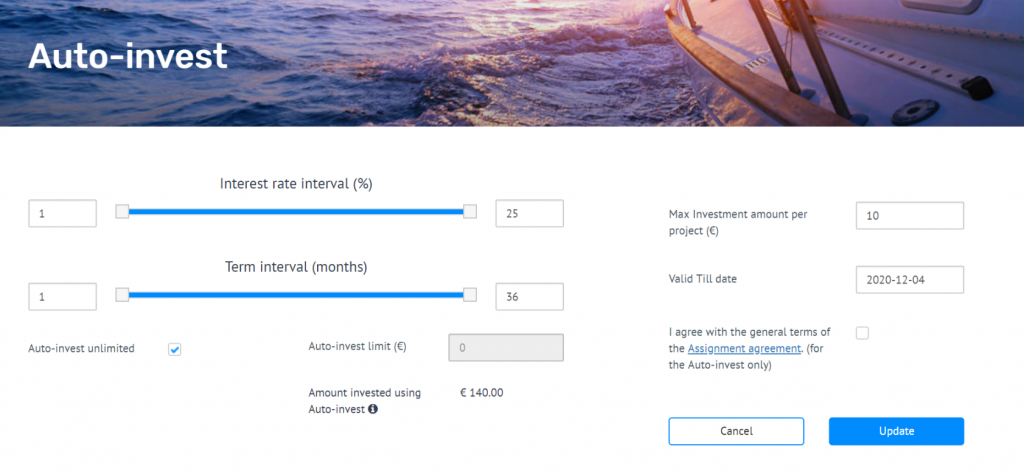Open the Assignment agreement link

click(744, 348)
